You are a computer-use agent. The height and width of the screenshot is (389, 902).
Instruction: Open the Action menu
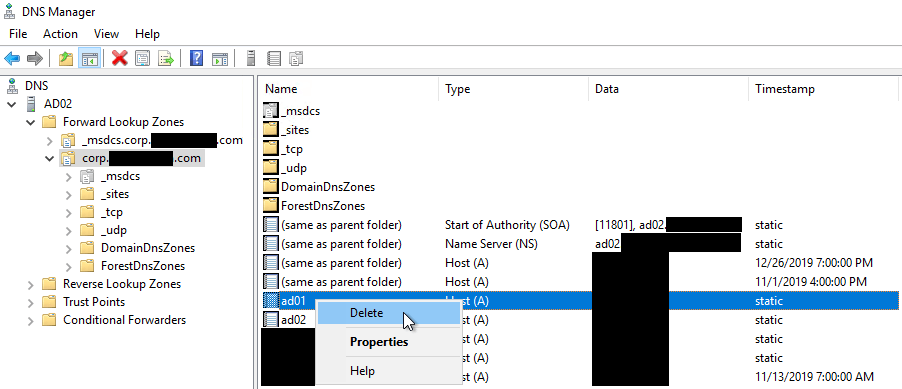60,34
